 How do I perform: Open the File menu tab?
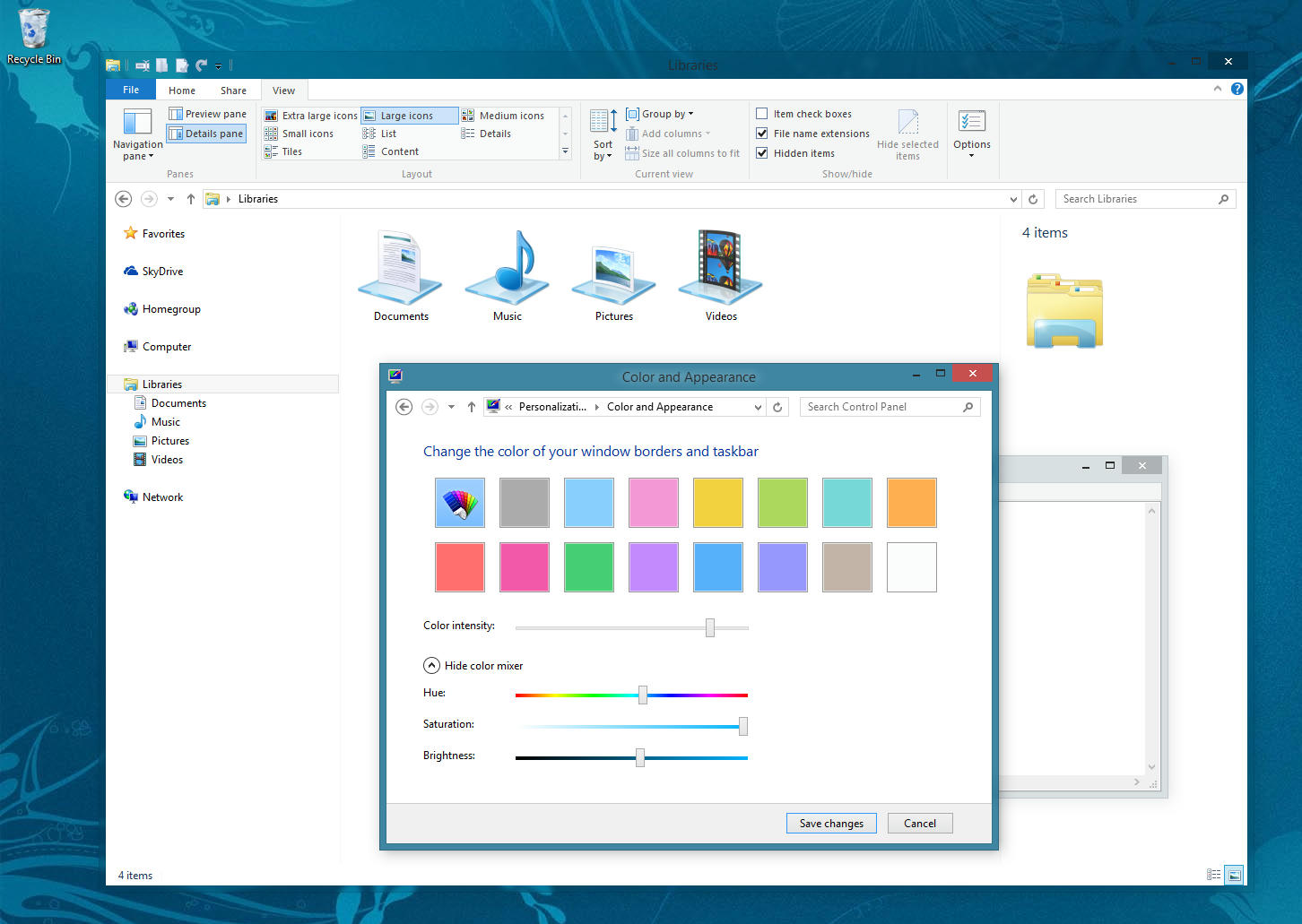(x=131, y=90)
